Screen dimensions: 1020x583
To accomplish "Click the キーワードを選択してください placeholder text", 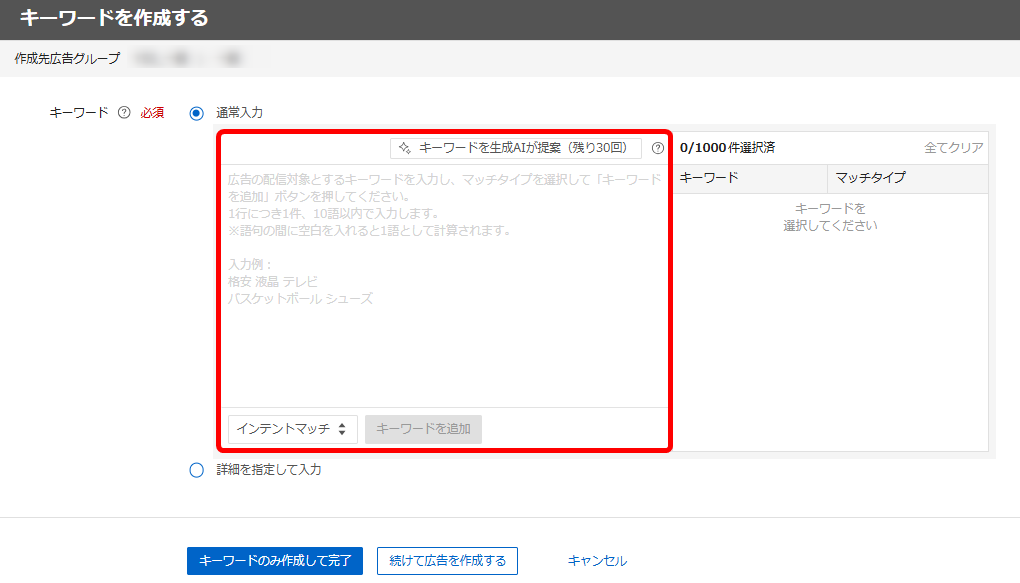I will coord(830,217).
